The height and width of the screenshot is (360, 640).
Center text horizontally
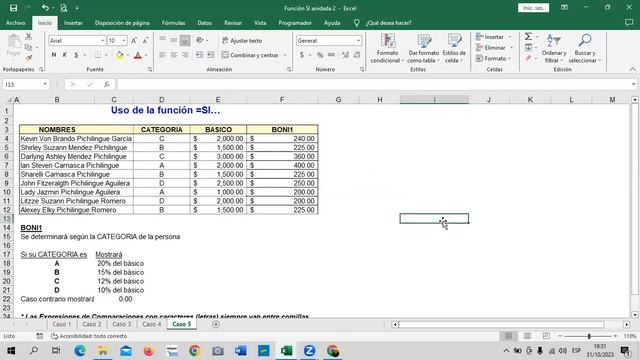click(173, 55)
